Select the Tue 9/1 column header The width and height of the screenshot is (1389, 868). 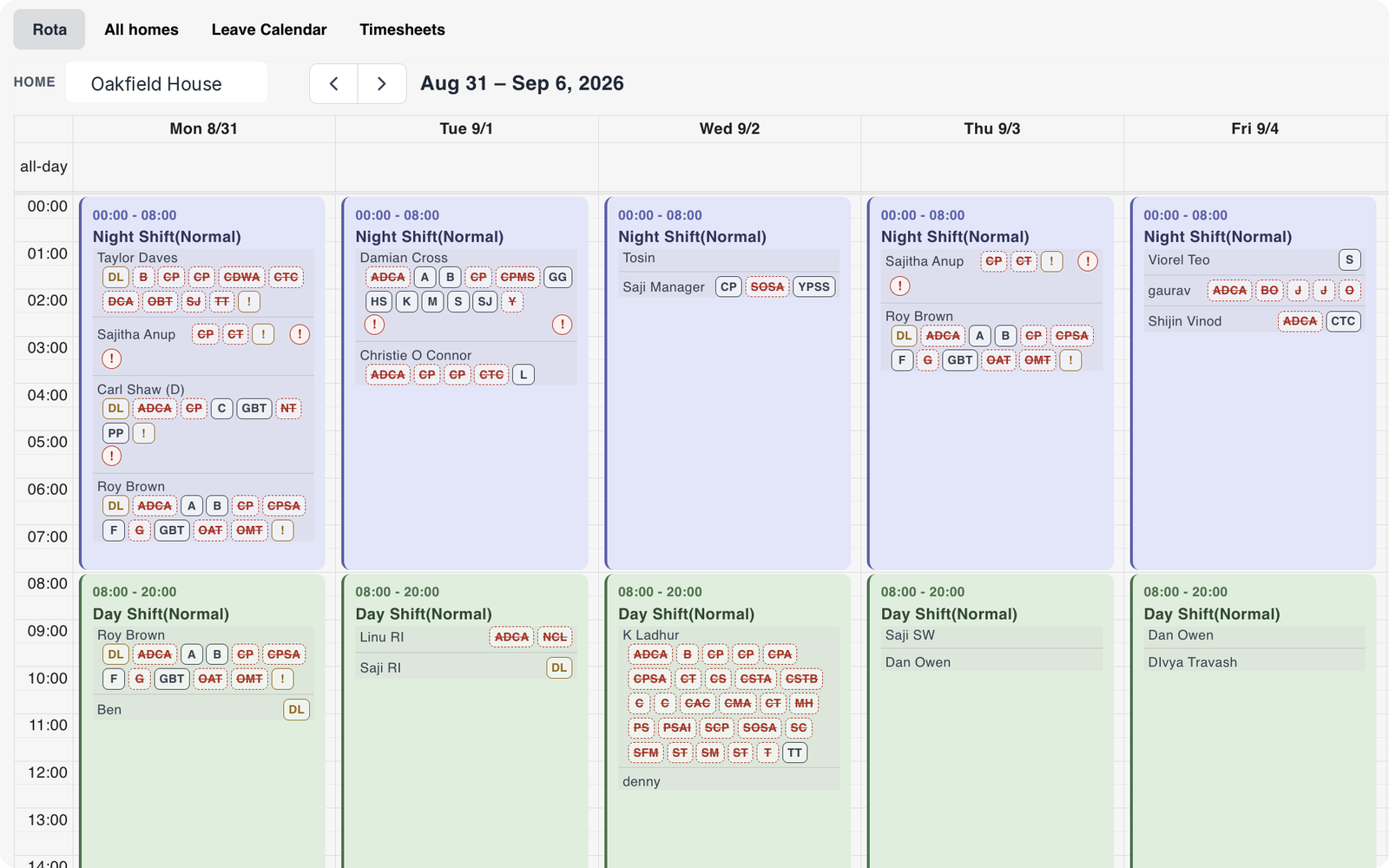coord(466,128)
